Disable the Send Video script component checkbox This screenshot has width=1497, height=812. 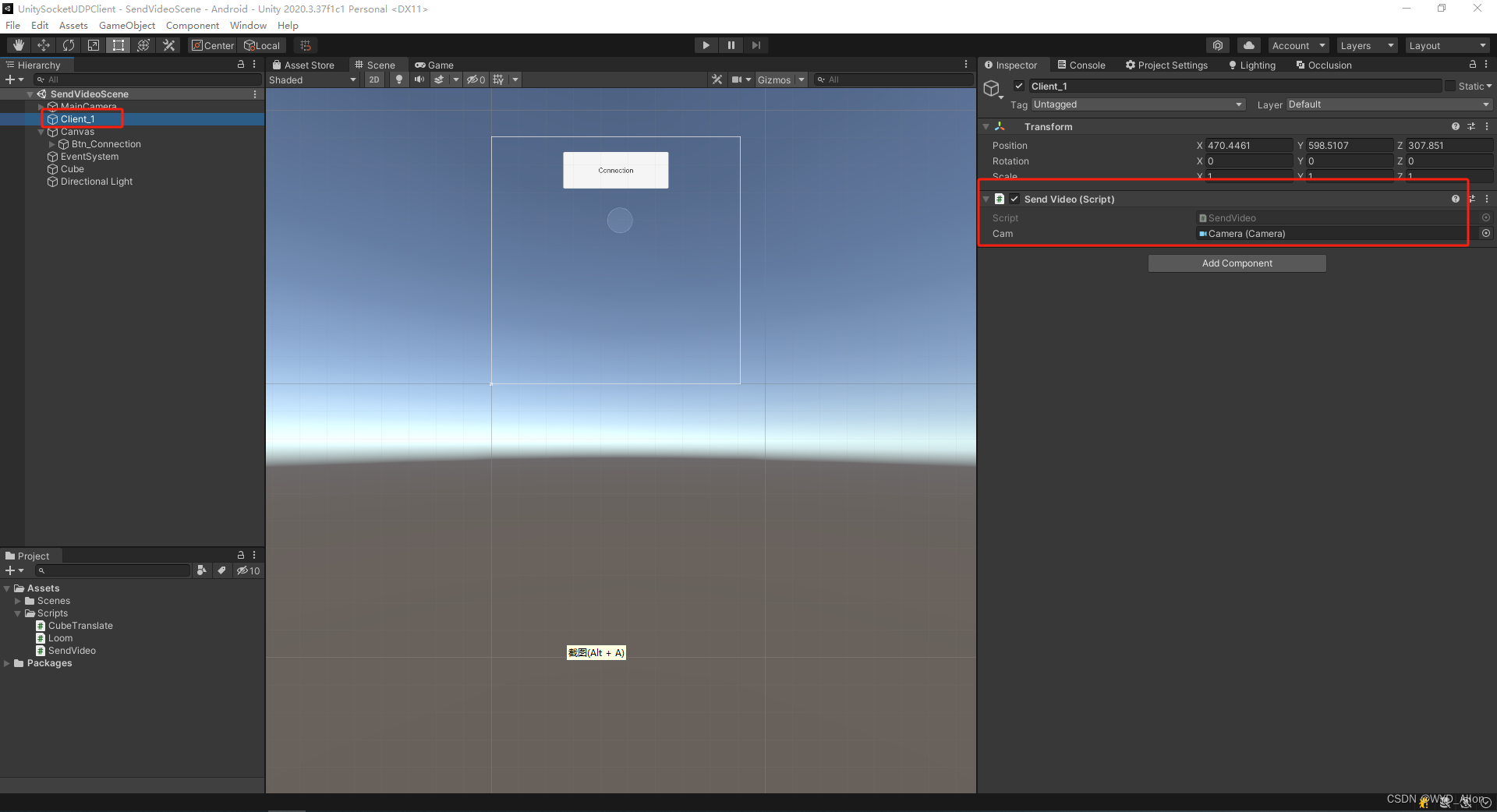coord(1014,199)
